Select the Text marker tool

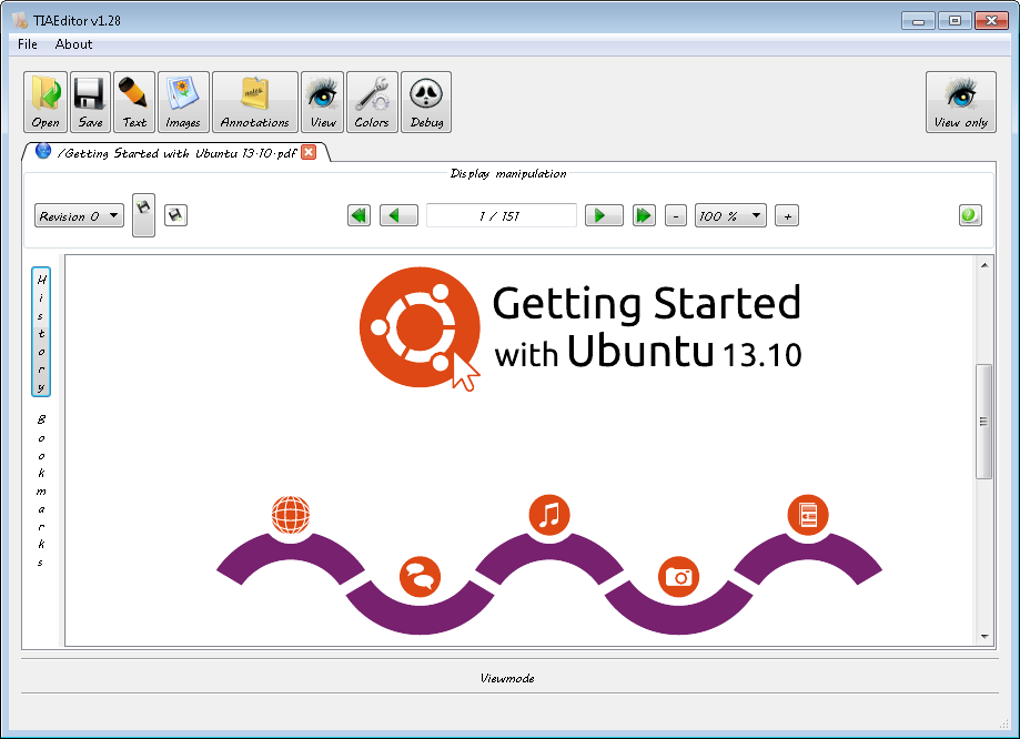[x=135, y=102]
